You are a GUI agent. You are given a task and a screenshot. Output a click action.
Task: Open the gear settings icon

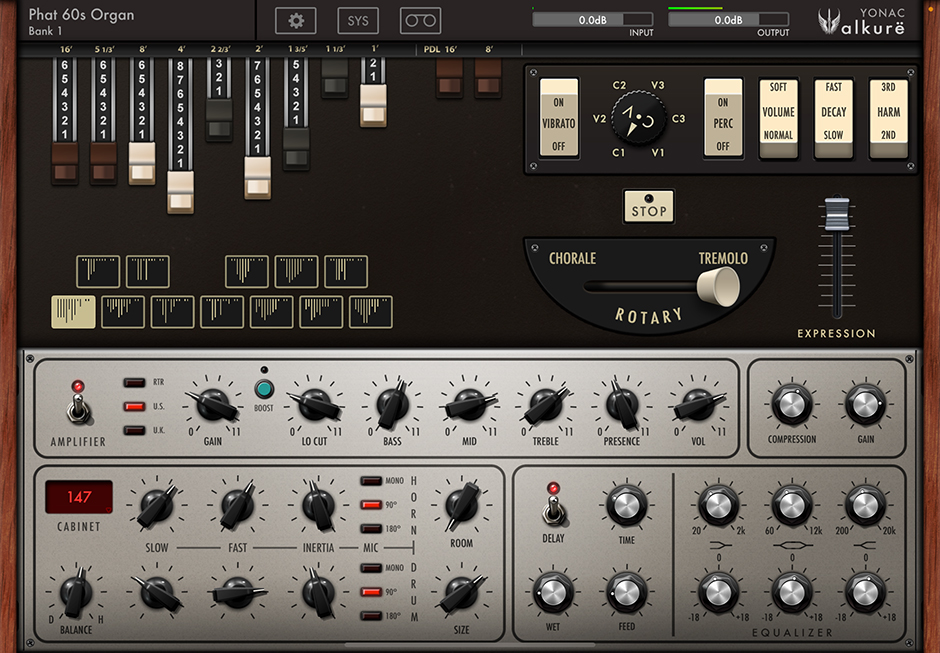pyautogui.click(x=295, y=20)
